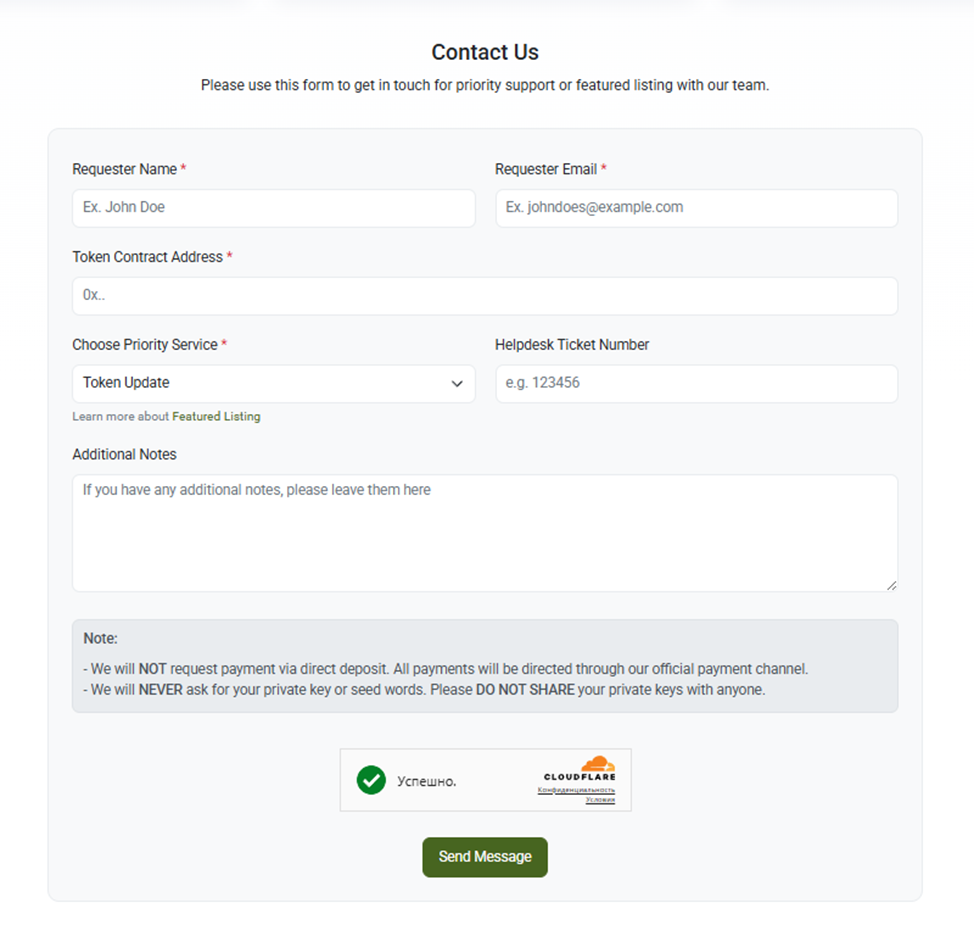Click the Choose Priority Service label
The height and width of the screenshot is (936, 974).
[144, 344]
